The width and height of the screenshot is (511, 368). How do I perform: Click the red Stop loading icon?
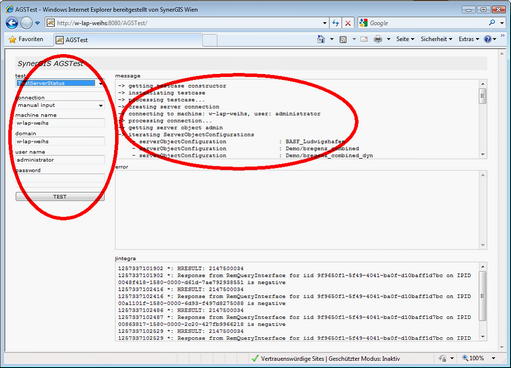pos(348,23)
